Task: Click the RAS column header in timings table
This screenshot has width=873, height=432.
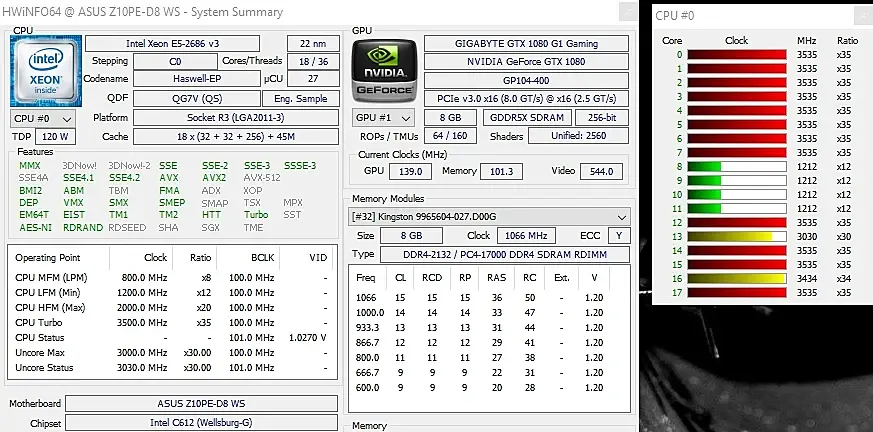Action: 497,278
